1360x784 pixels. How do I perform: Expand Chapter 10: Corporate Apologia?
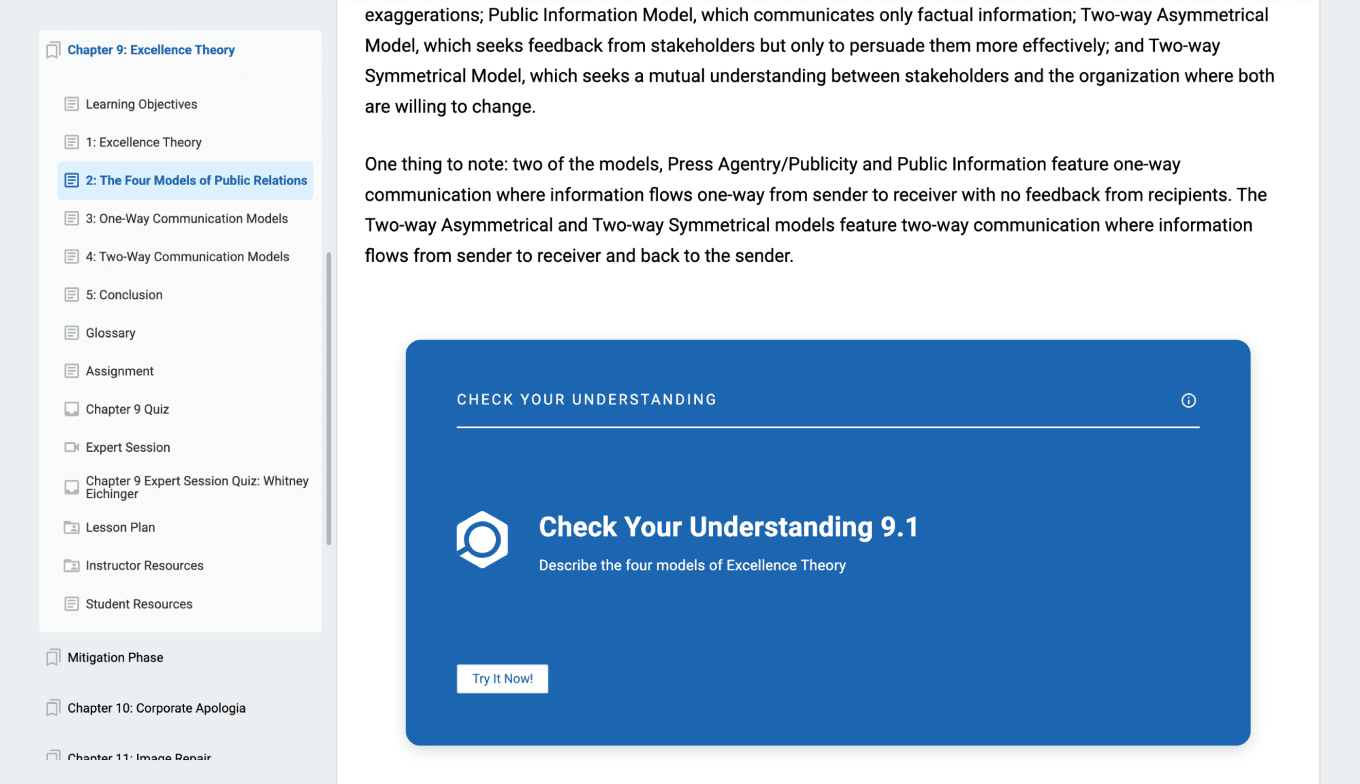156,708
